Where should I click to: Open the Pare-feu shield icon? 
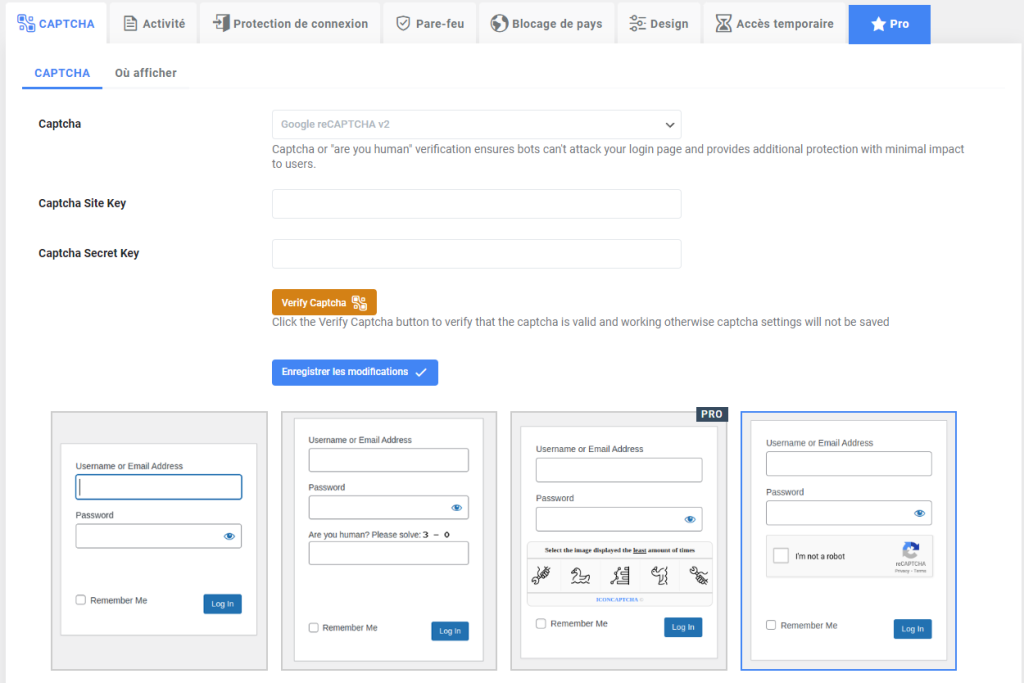(x=403, y=23)
